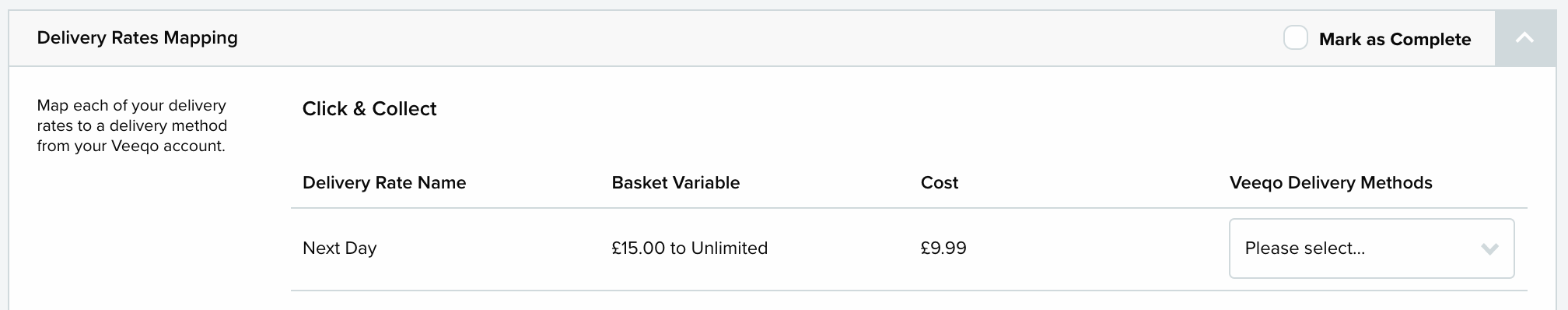Tick the Mark as Complete checkbox
Viewport: 1568px width, 310px height.
[x=1295, y=38]
